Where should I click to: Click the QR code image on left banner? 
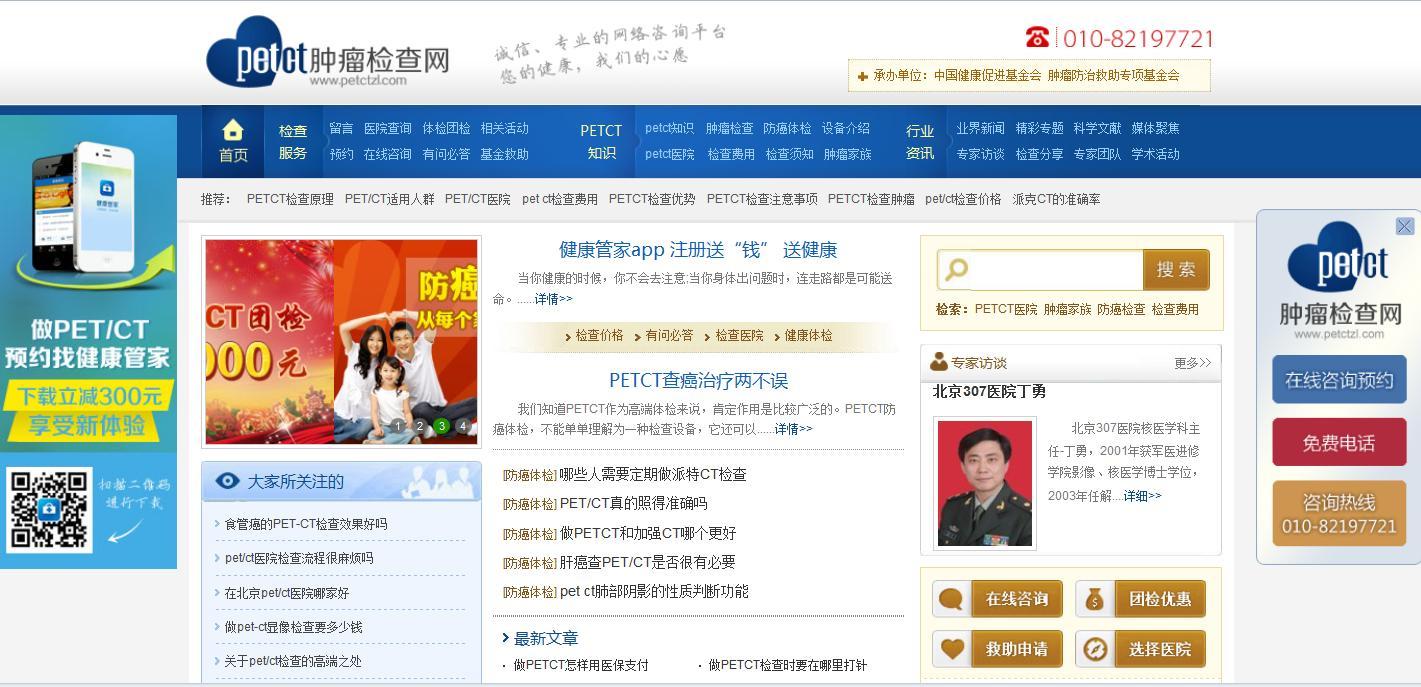[49, 510]
